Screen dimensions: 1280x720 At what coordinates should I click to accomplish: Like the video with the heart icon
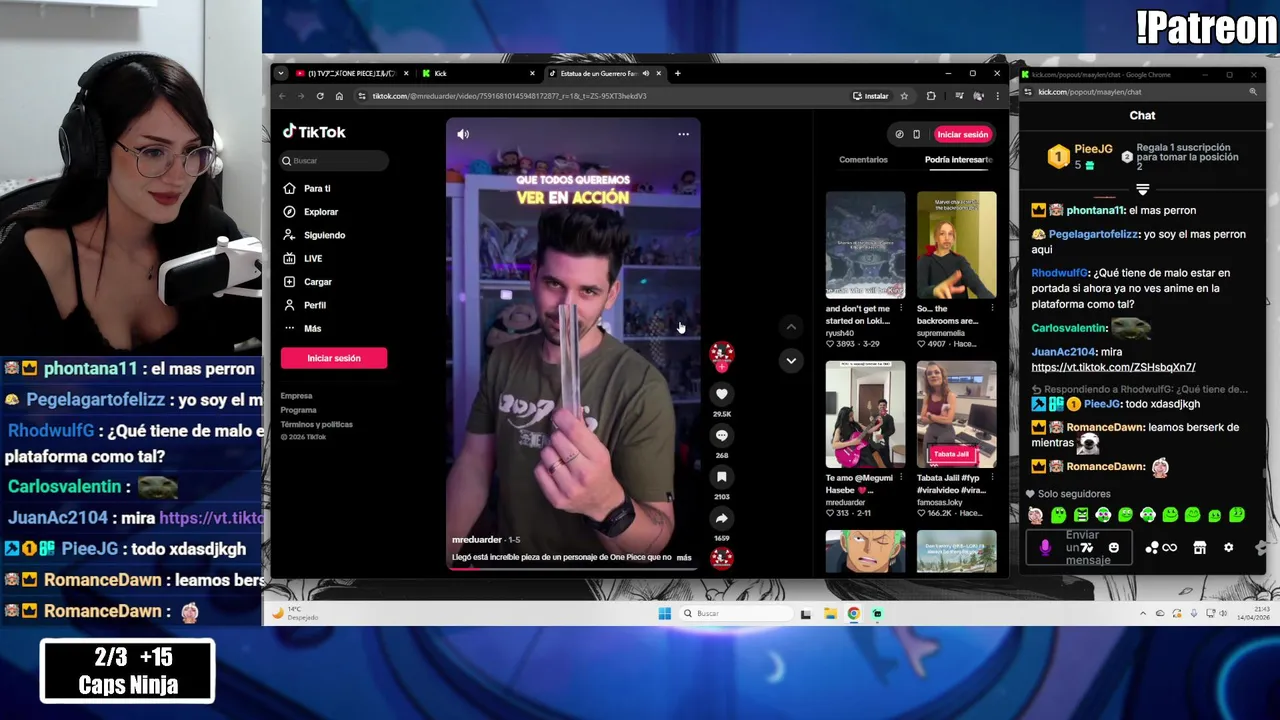[x=721, y=394]
